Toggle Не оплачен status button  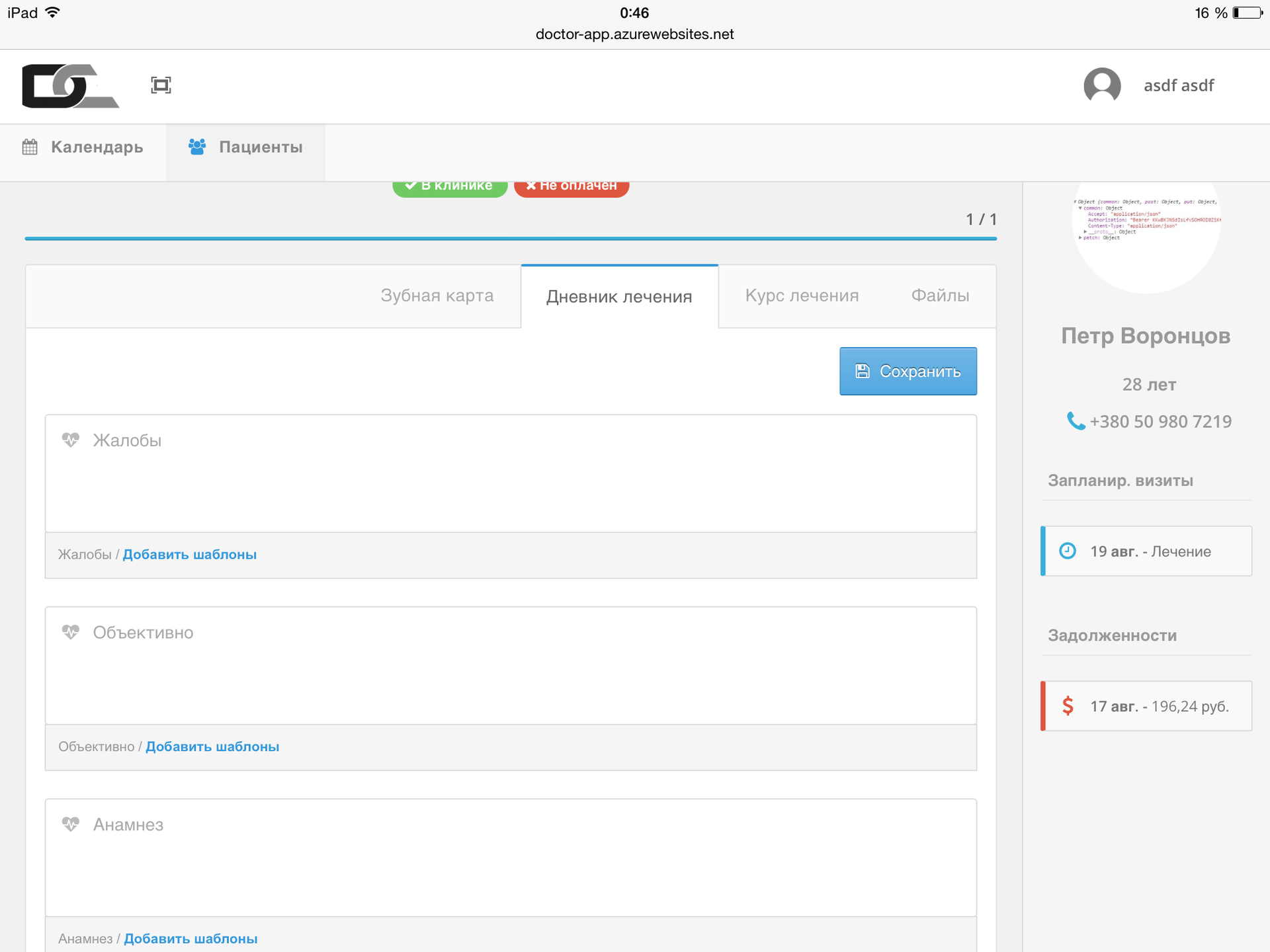click(569, 185)
